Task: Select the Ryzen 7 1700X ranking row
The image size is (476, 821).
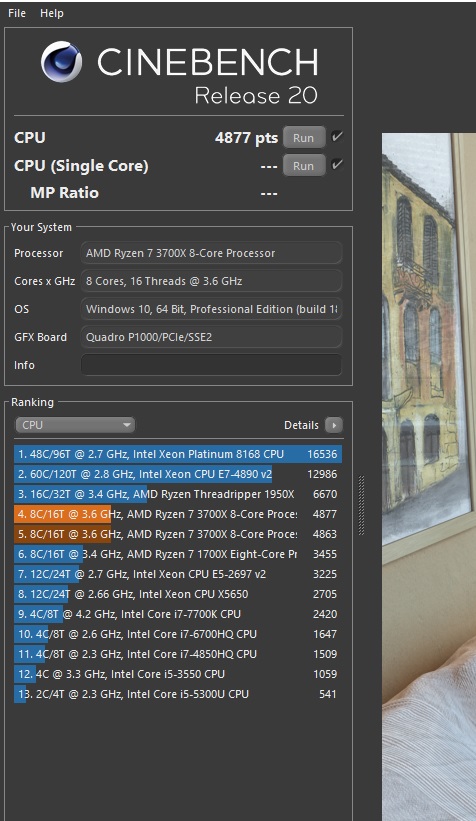Action: point(178,554)
